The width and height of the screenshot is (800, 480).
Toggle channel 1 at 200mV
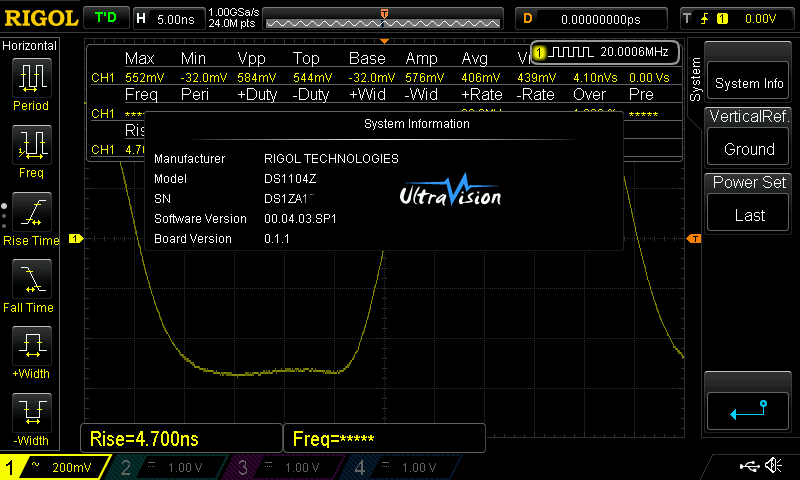[x=54, y=467]
